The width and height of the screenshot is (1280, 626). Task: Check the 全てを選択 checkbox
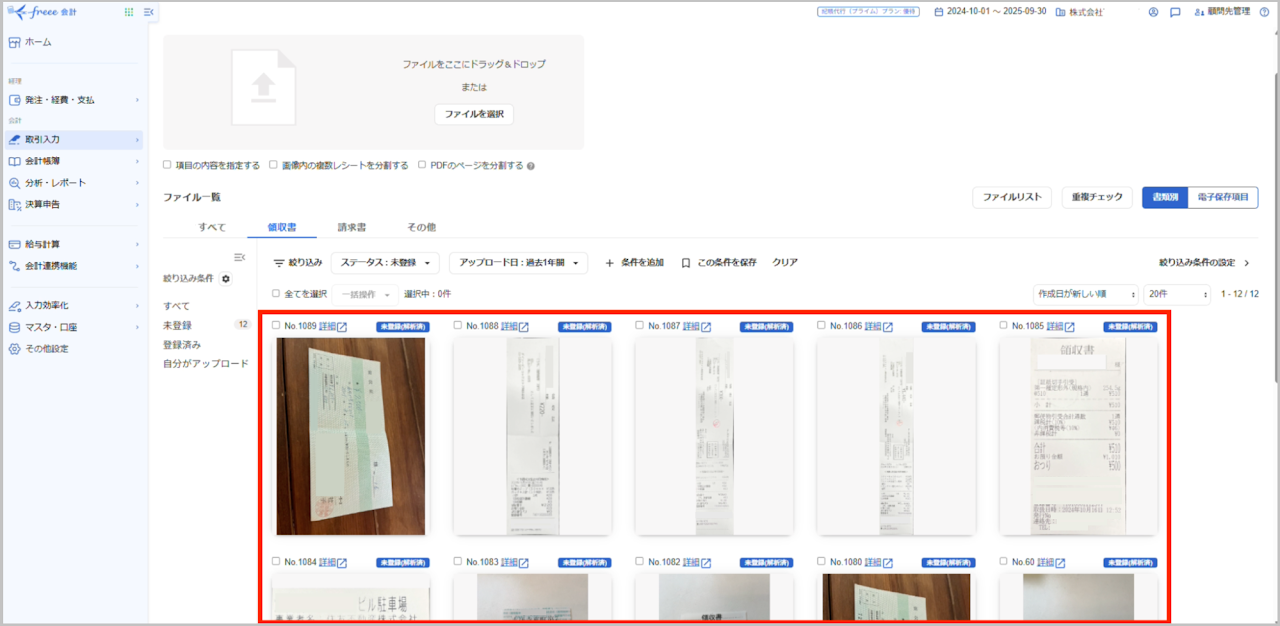276,294
